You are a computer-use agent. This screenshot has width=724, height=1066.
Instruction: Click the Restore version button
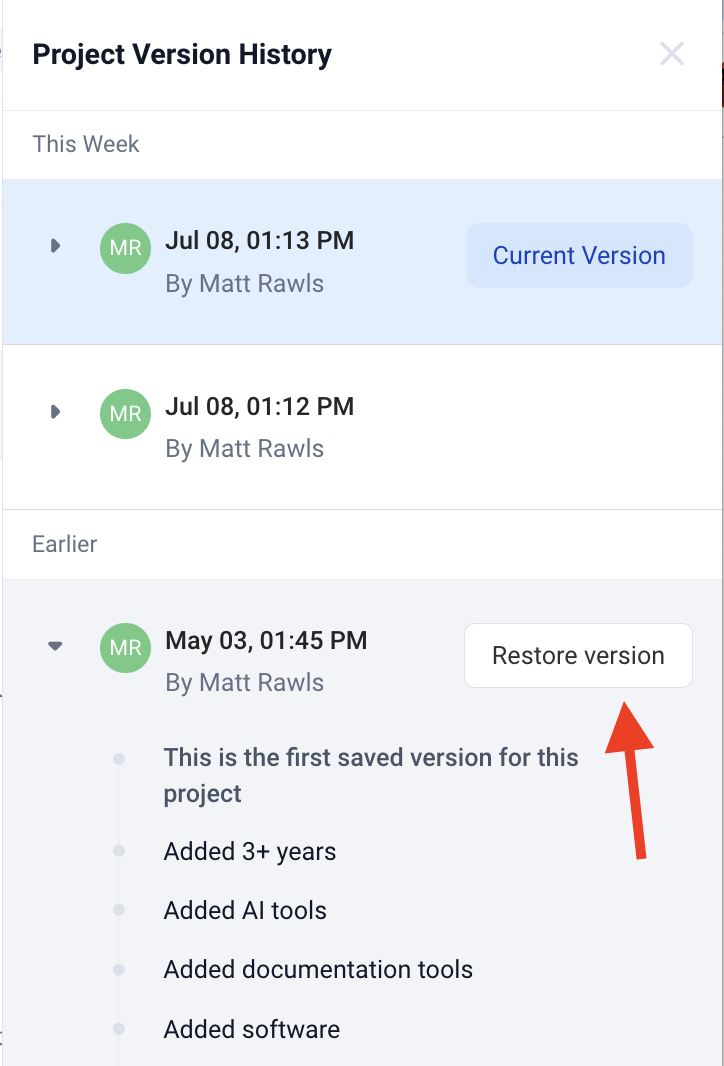click(x=578, y=655)
